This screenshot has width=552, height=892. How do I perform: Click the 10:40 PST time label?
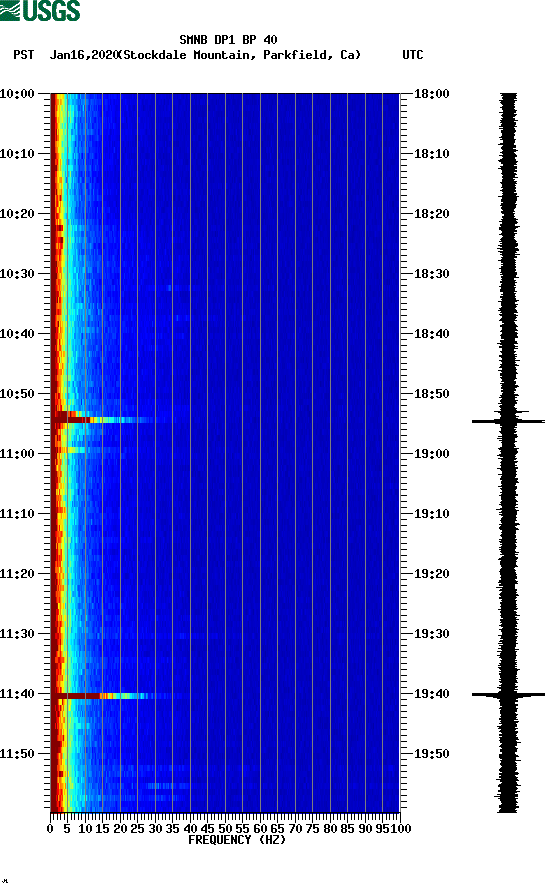[18, 333]
